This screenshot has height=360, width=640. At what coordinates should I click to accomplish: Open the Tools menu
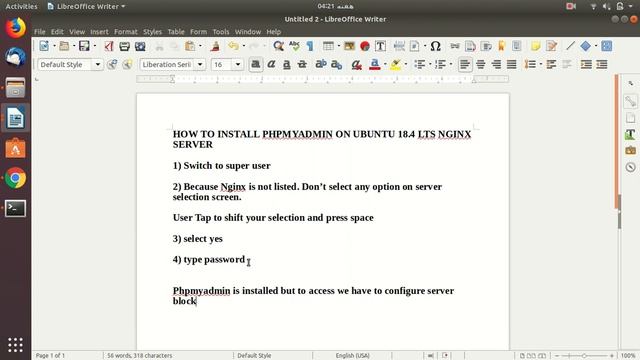coord(221,32)
